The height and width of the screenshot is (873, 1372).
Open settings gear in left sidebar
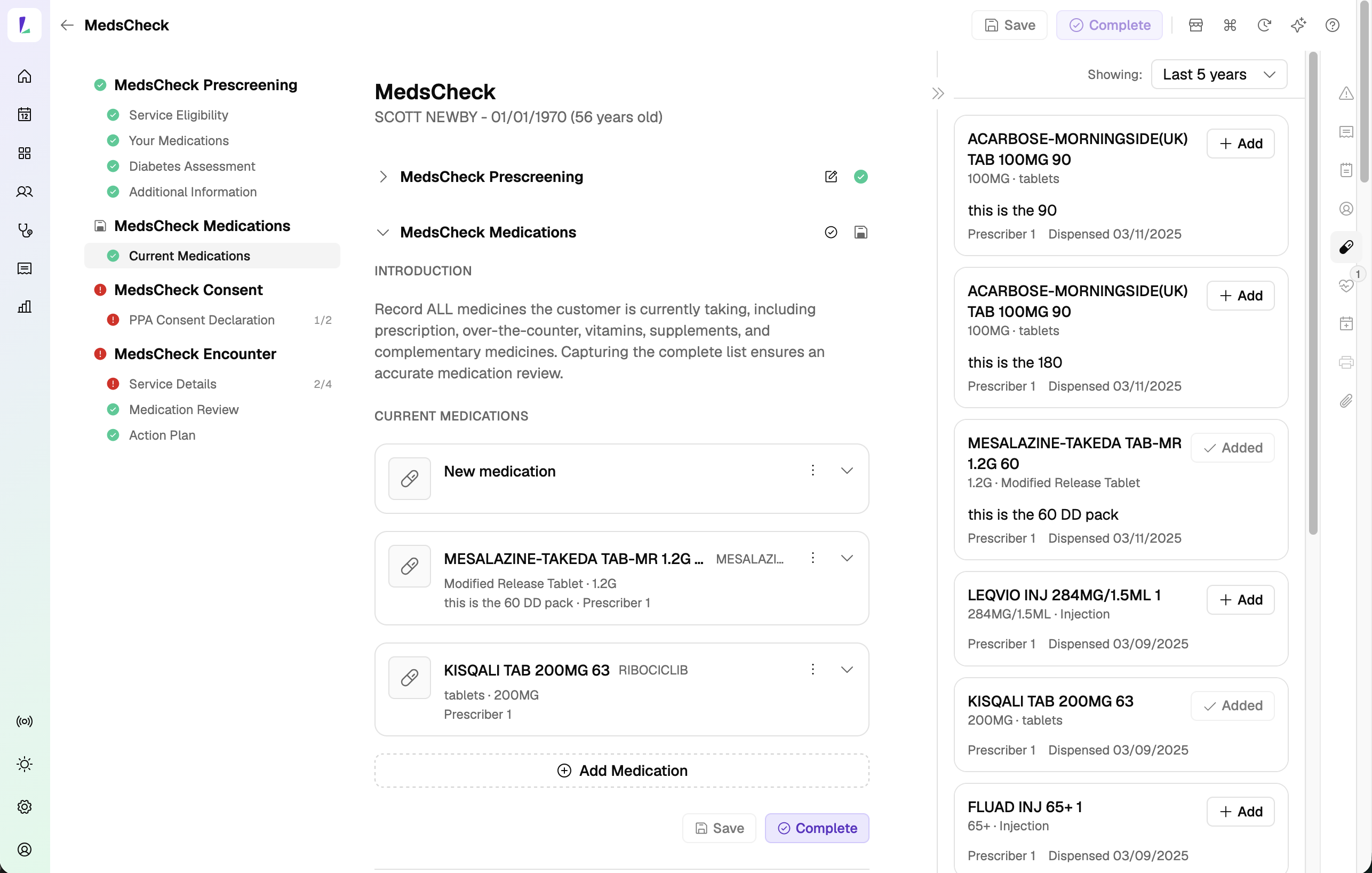25,807
